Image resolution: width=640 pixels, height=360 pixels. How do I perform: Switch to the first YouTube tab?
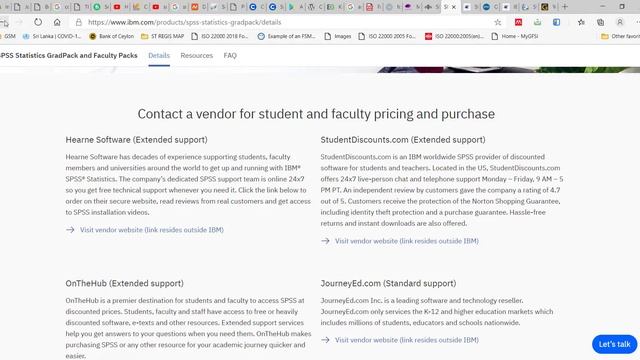117,7
